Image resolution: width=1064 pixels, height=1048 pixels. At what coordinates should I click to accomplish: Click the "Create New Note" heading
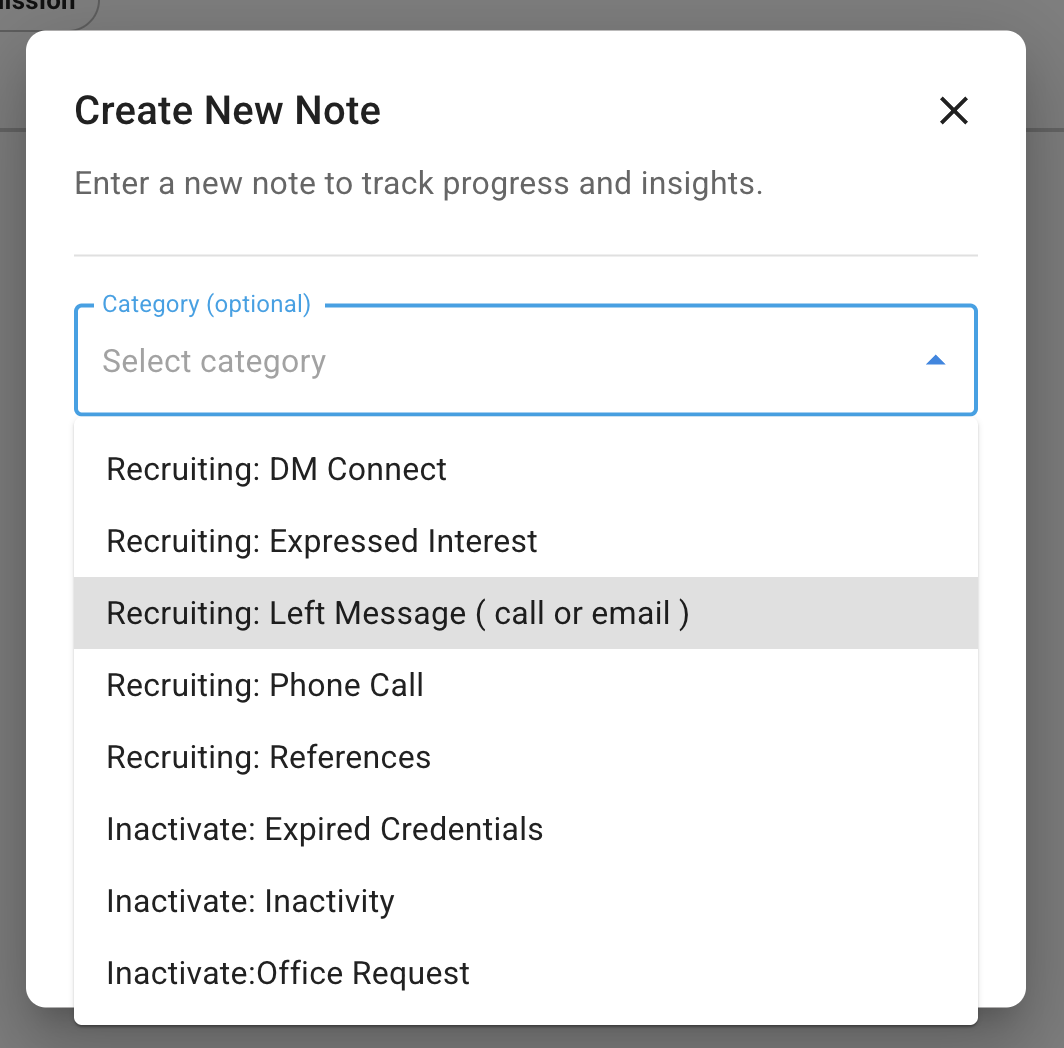click(228, 110)
